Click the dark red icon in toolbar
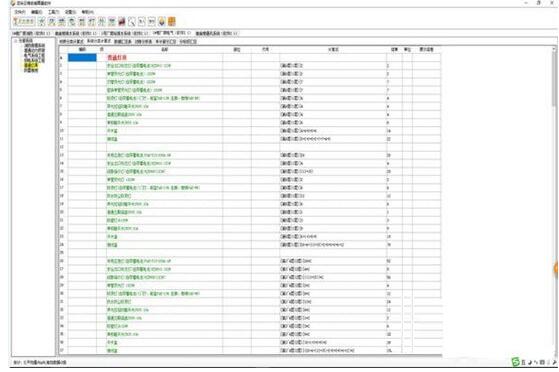The height and width of the screenshot is (372, 559). (x=122, y=22)
